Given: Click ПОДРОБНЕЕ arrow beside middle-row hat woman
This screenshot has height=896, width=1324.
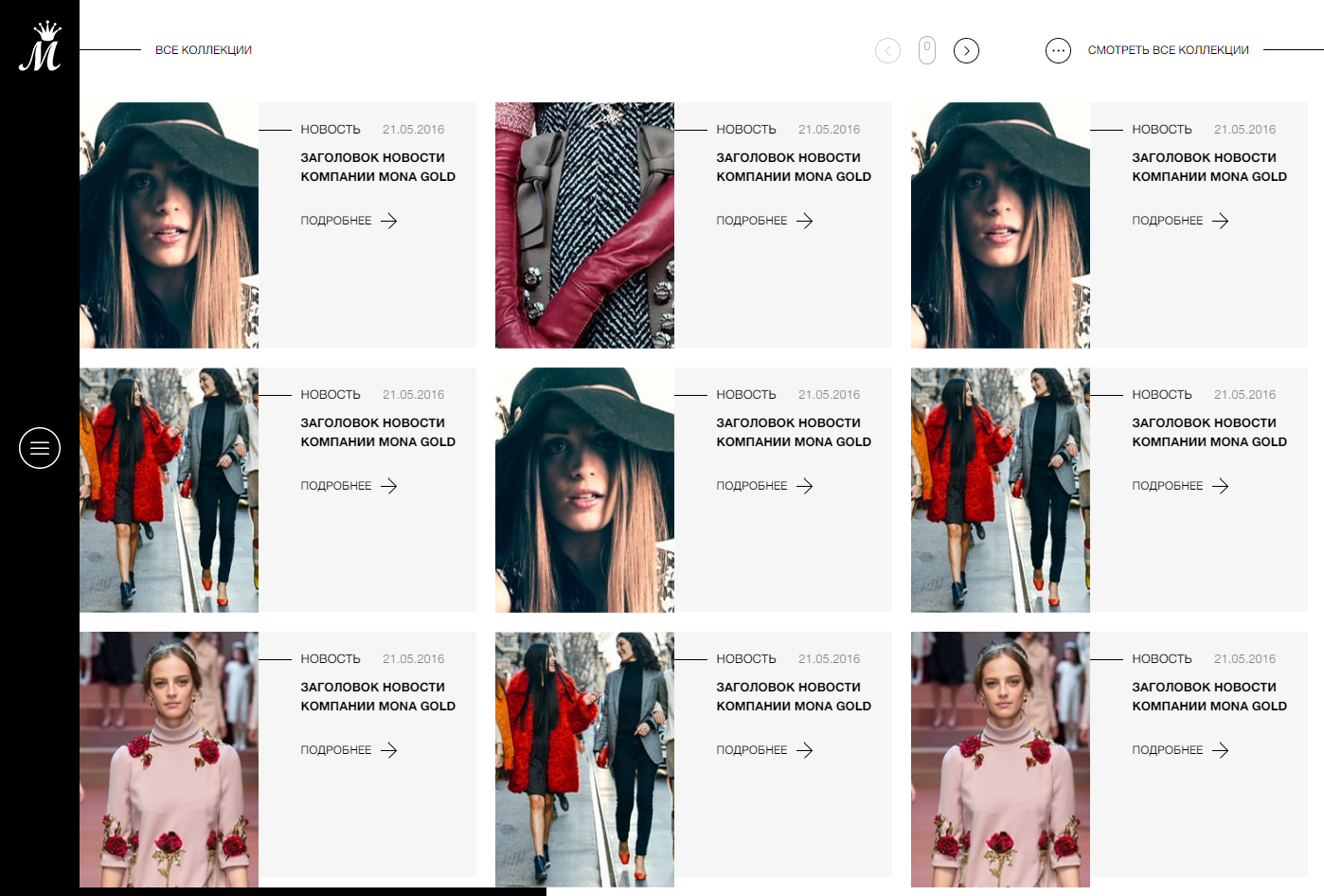Looking at the screenshot, I should [805, 486].
